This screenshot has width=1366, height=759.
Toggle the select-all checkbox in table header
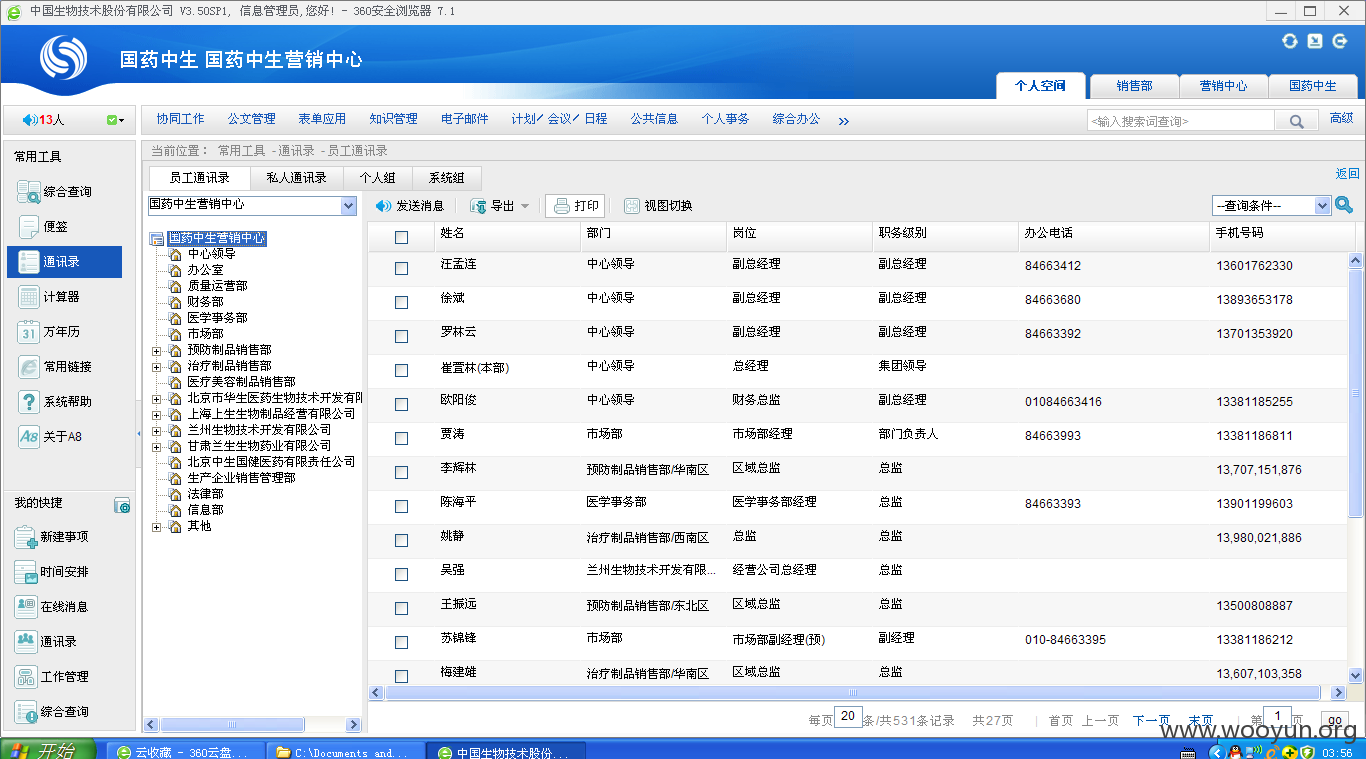pyautogui.click(x=401, y=237)
